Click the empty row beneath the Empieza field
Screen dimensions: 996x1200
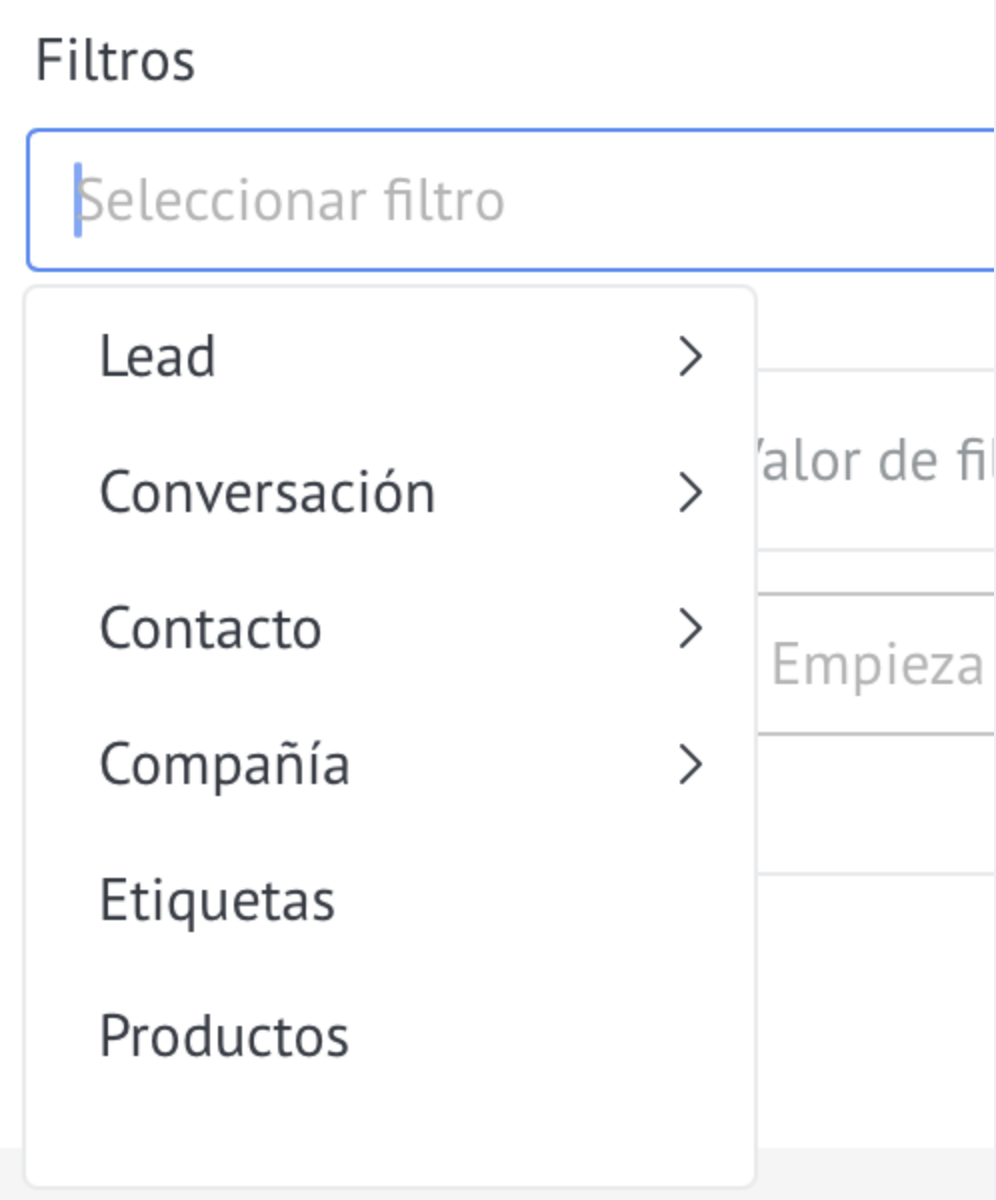[x=876, y=804]
